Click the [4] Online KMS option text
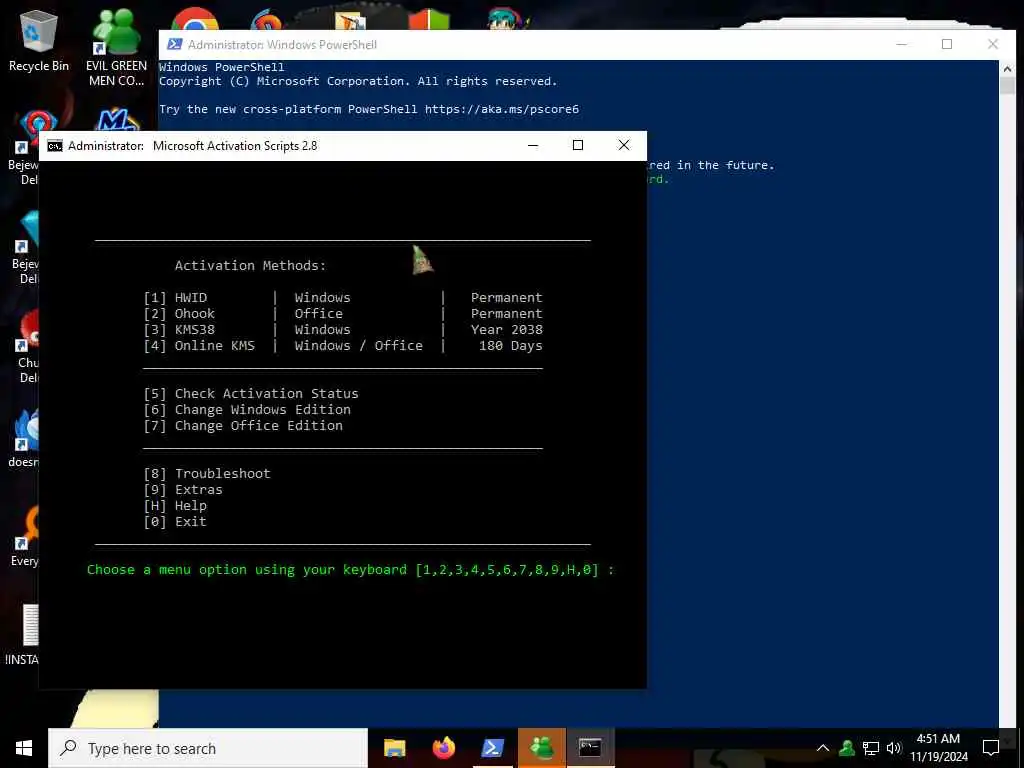1024x768 pixels. coord(199,345)
